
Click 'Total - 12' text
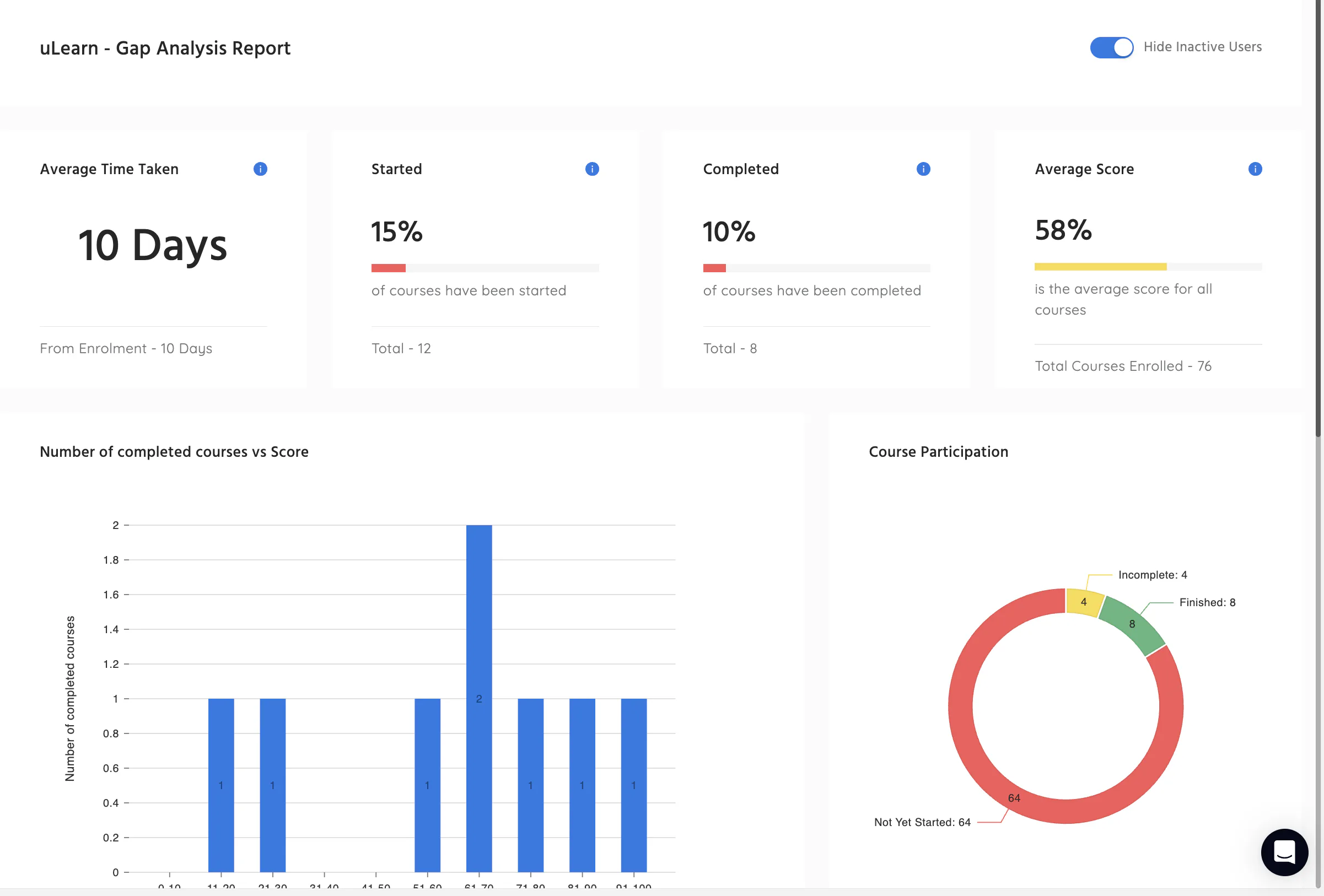tap(401, 349)
